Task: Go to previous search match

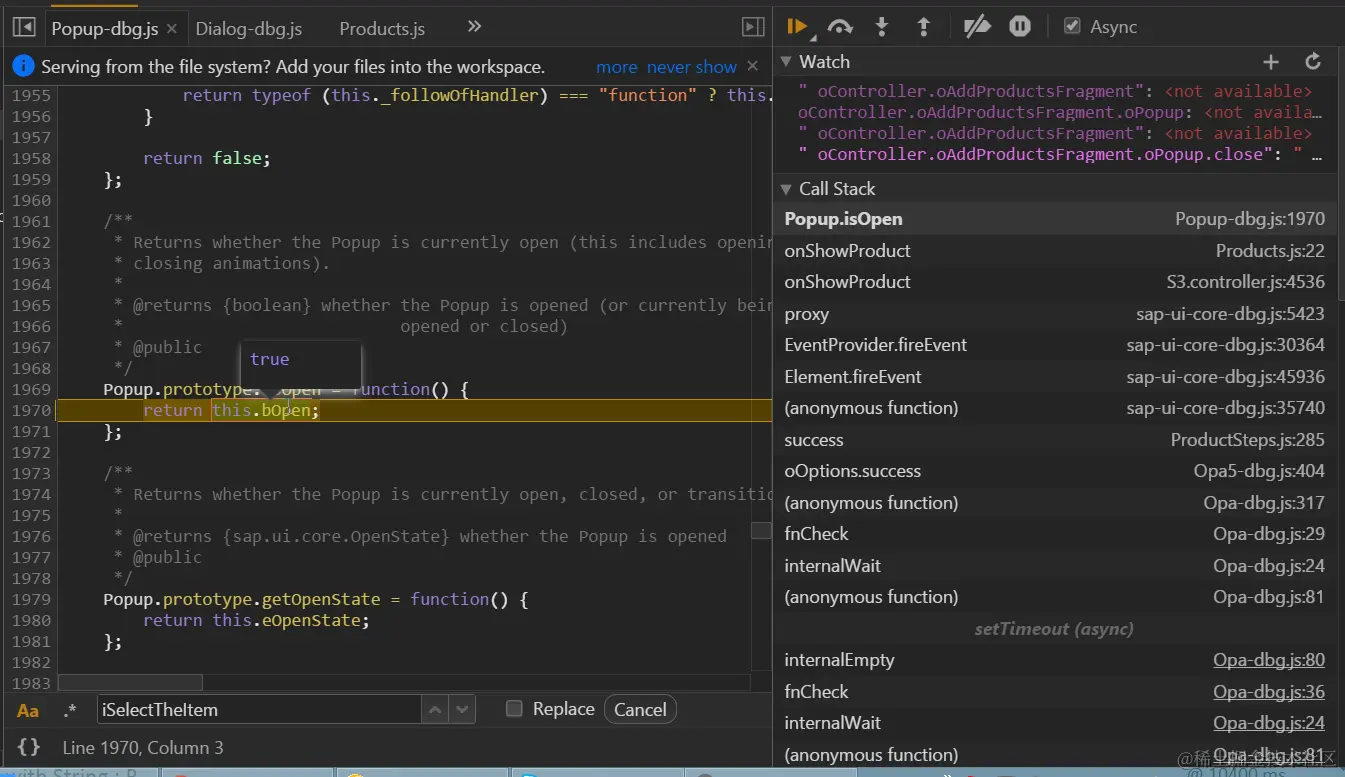Action: [x=435, y=710]
